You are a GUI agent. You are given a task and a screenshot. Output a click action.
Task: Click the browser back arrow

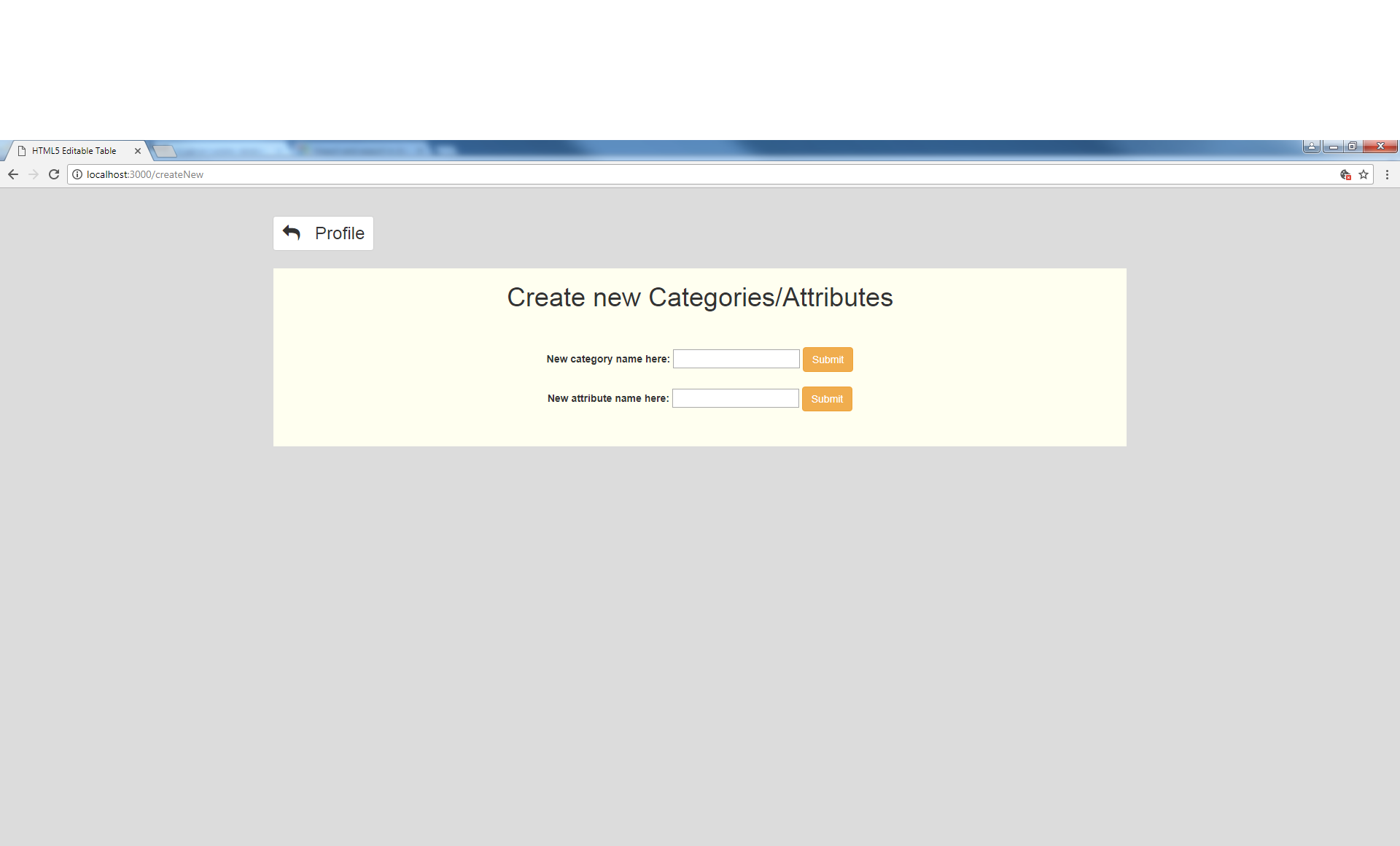[12, 174]
